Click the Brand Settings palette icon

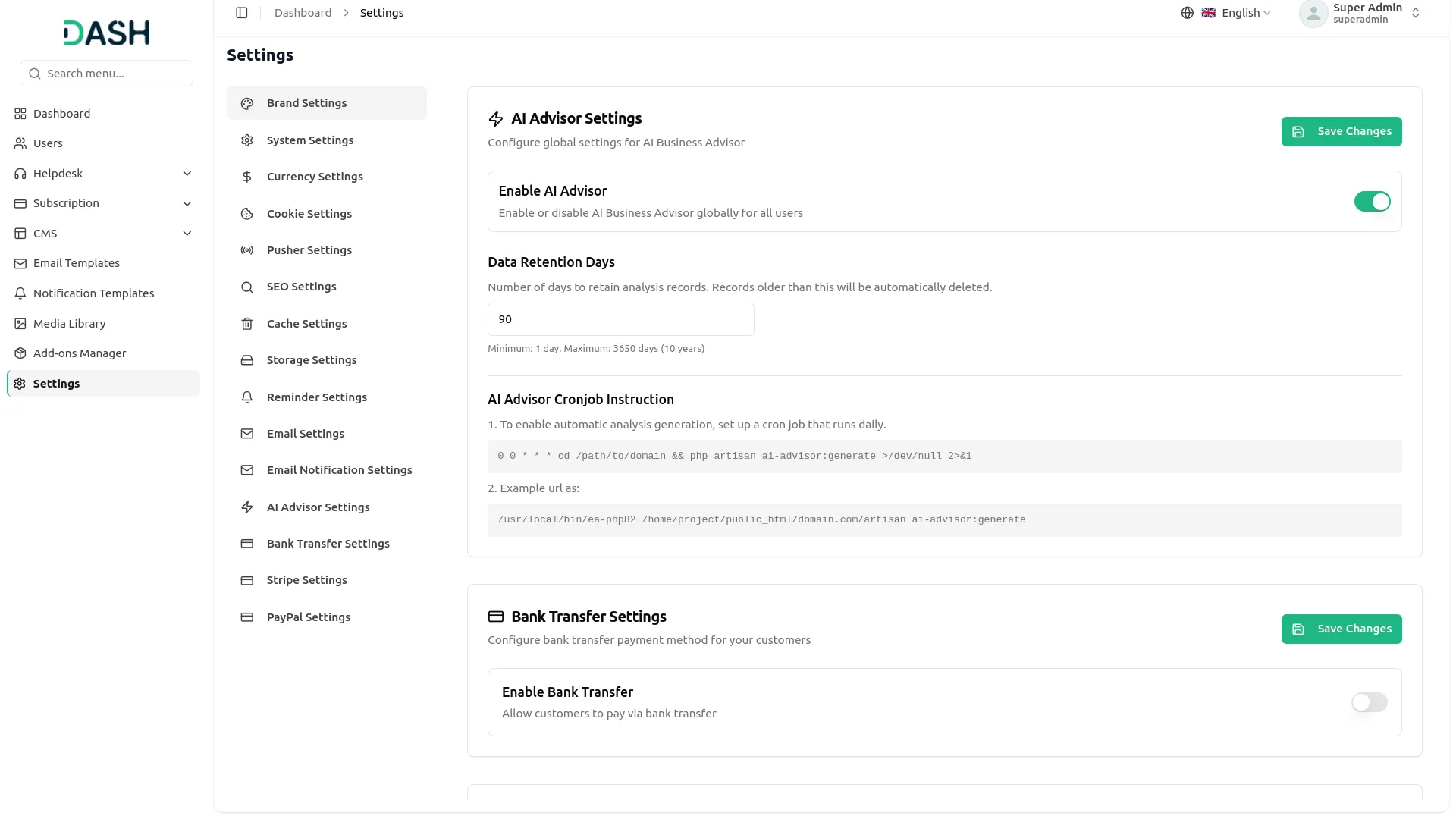click(x=247, y=103)
